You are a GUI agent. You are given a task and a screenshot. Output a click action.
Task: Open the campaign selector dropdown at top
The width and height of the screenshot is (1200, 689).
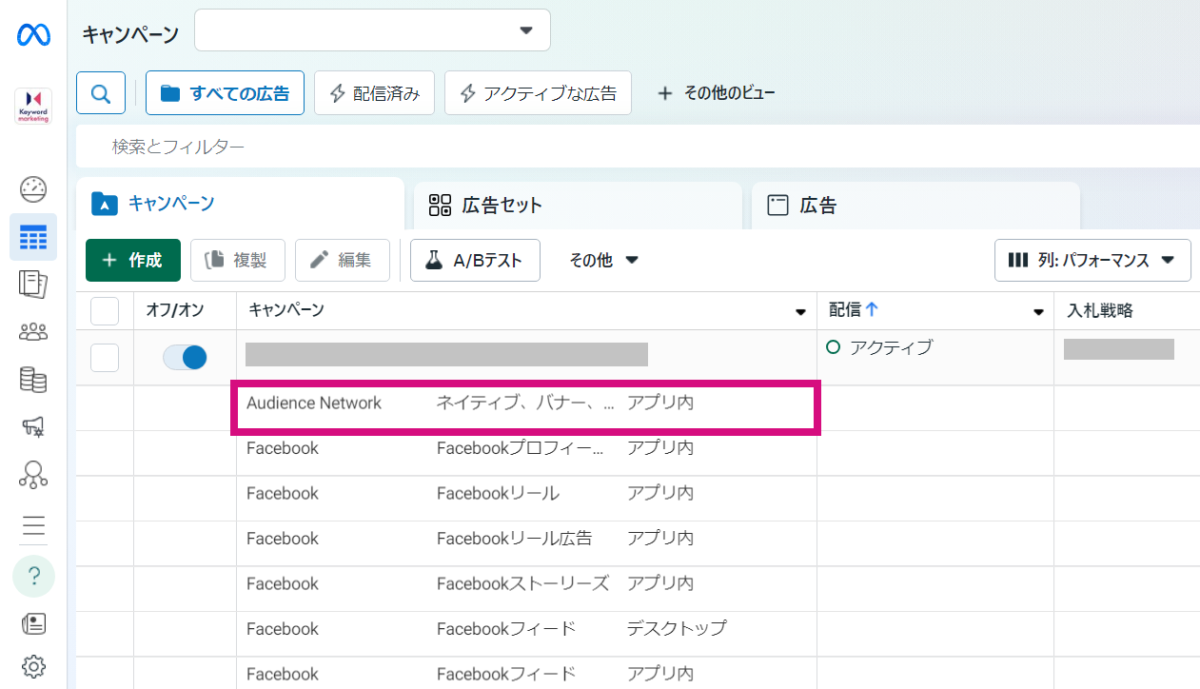coord(372,30)
